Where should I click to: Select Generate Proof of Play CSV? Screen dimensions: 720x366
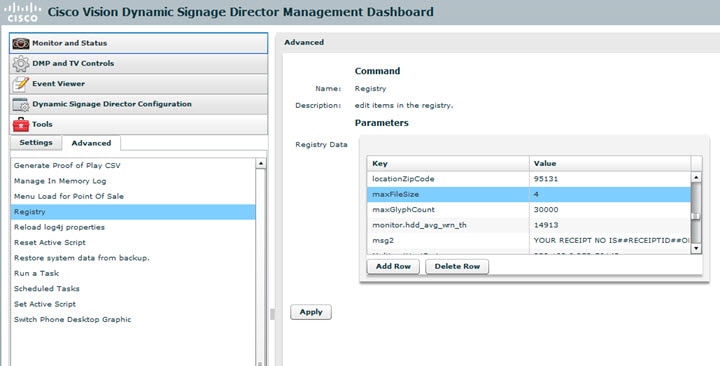(x=133, y=165)
